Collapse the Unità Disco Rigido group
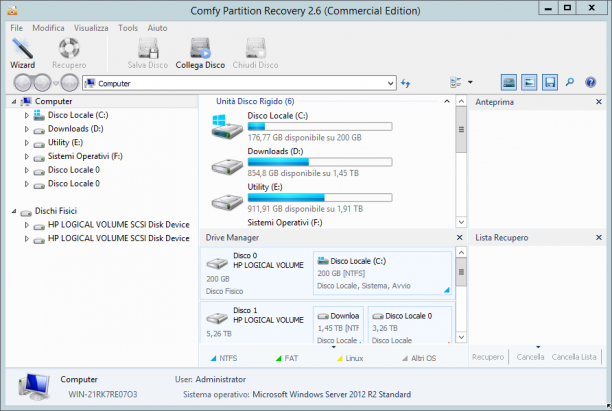The height and width of the screenshot is (411, 612). (447, 101)
